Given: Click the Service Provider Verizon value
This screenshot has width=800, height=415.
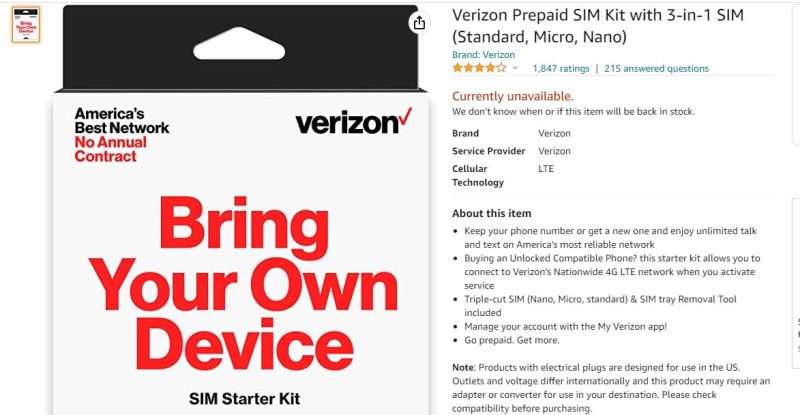Looking at the screenshot, I should (554, 151).
